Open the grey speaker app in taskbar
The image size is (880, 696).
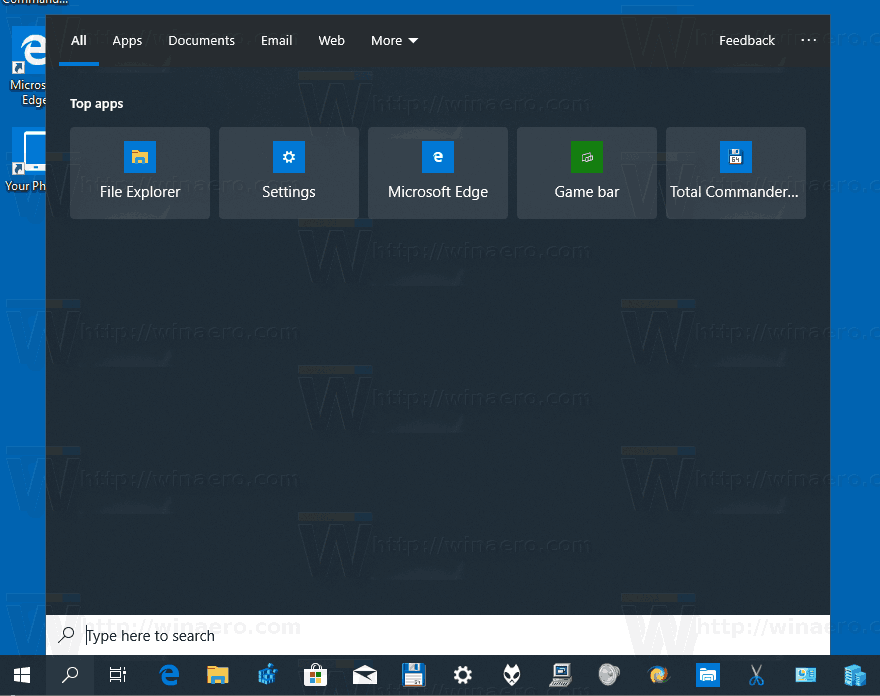[609, 675]
